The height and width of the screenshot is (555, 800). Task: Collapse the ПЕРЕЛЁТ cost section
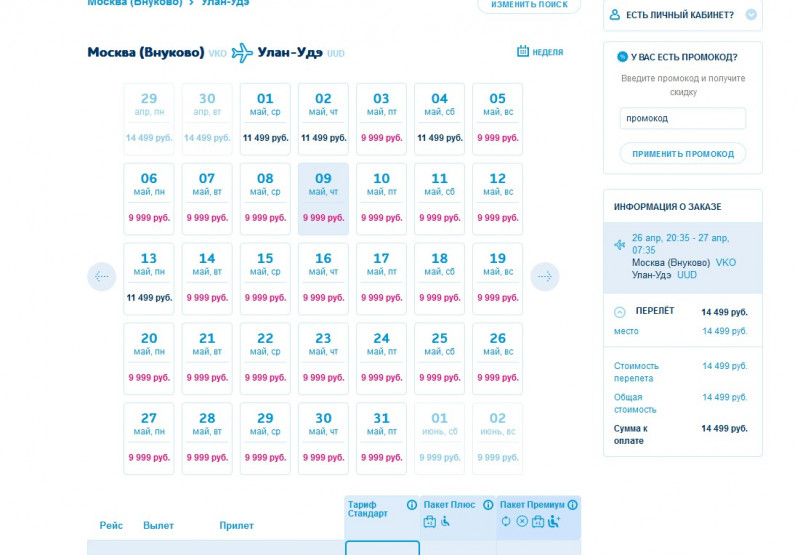[x=619, y=312]
